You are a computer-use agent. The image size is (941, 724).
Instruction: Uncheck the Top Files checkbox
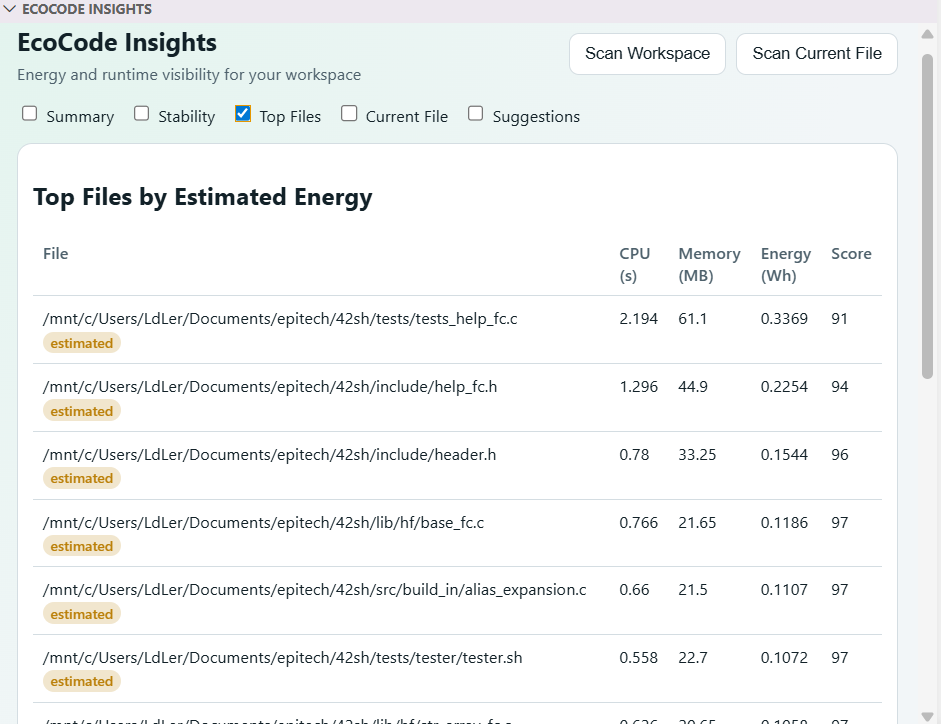point(243,113)
